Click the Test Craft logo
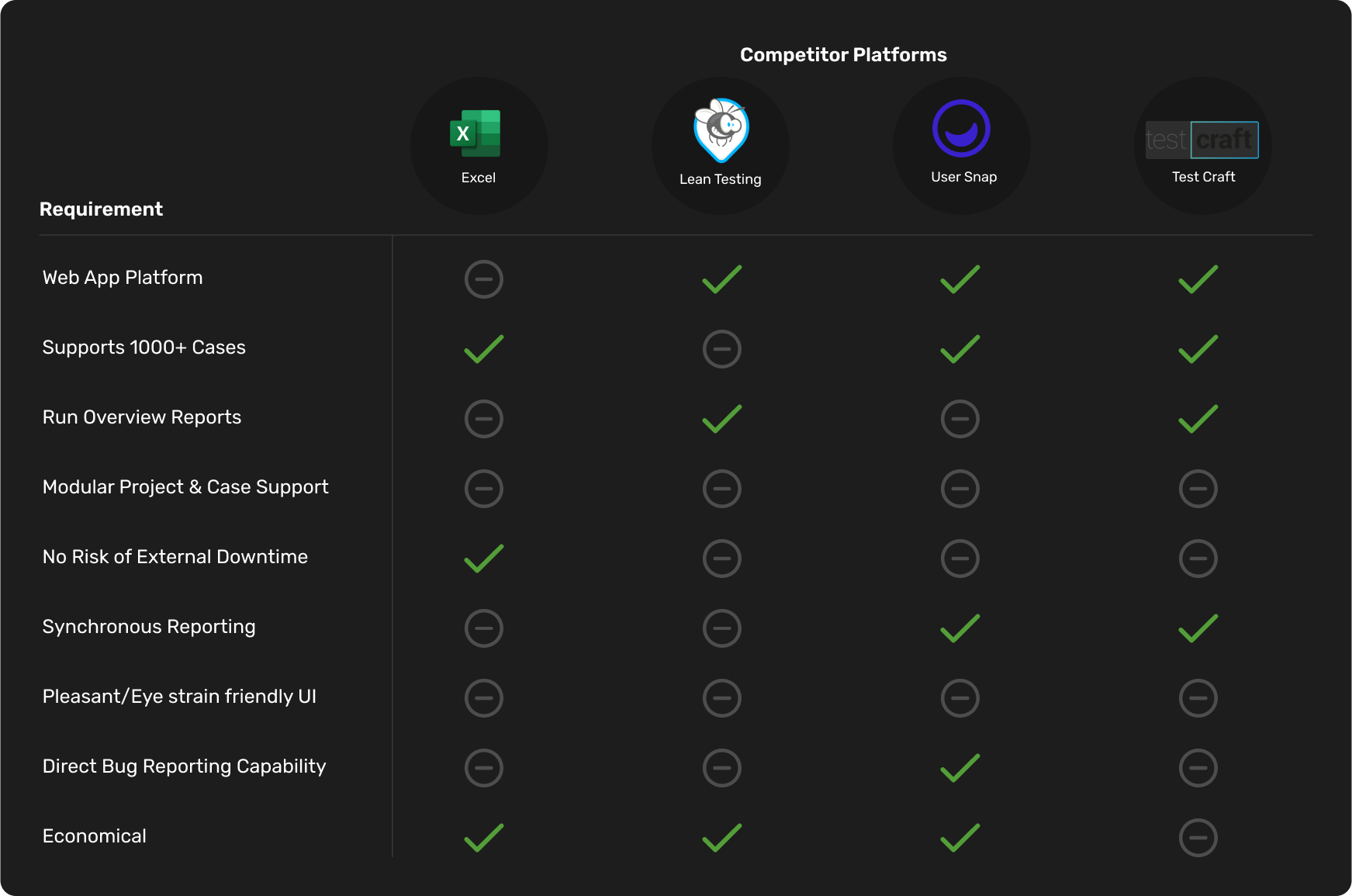 coord(1202,140)
